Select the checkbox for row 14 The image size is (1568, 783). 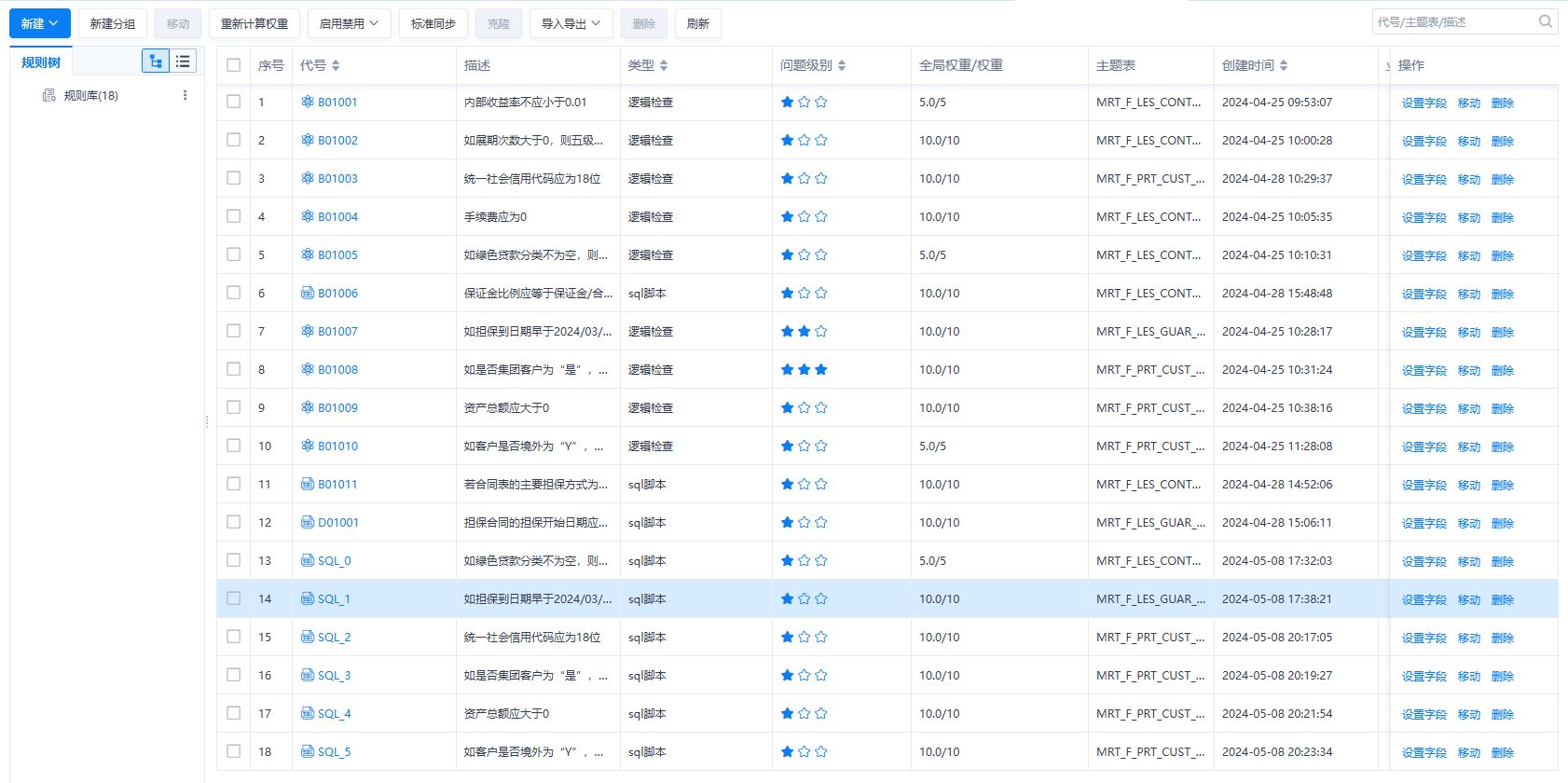[233, 598]
